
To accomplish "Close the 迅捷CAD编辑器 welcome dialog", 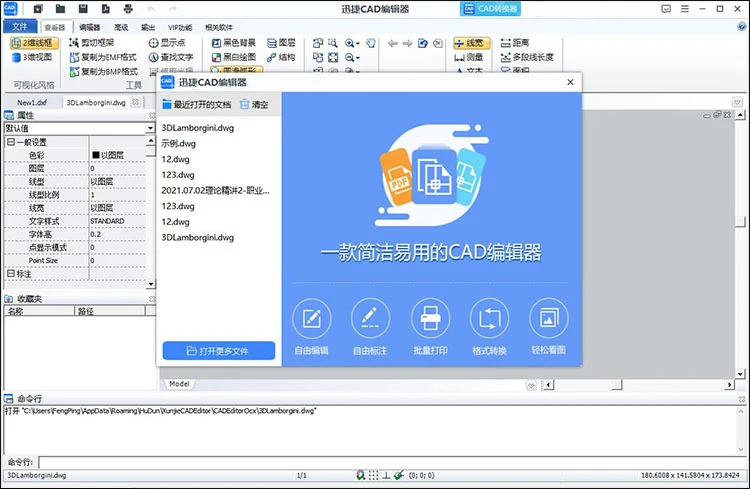I will [x=570, y=82].
